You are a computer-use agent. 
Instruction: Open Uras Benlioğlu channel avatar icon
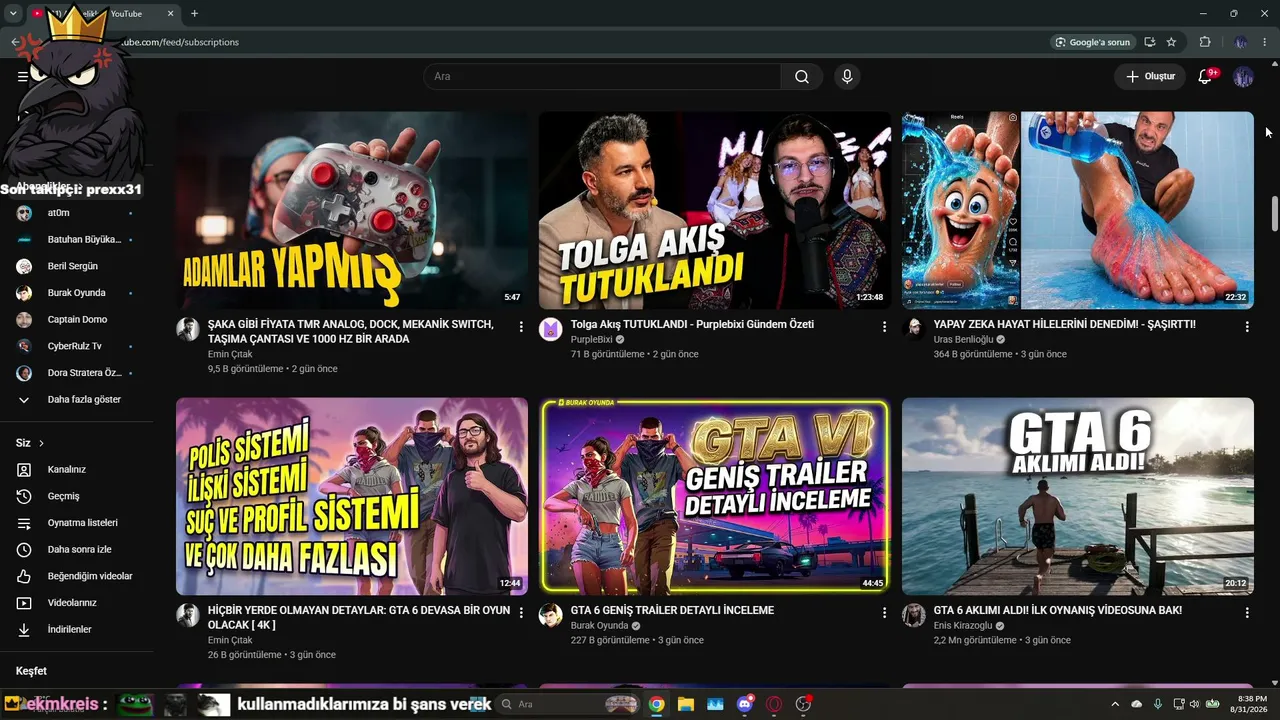click(x=914, y=330)
